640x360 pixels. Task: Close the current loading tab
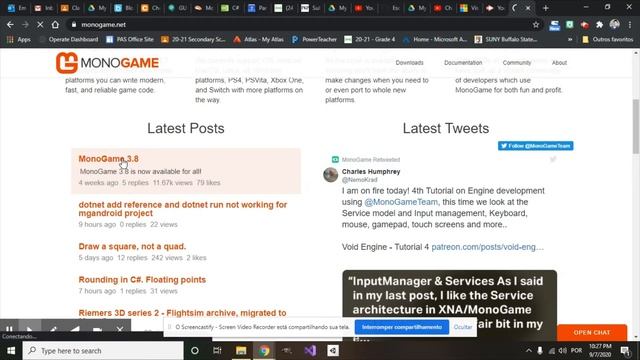pos(528,8)
